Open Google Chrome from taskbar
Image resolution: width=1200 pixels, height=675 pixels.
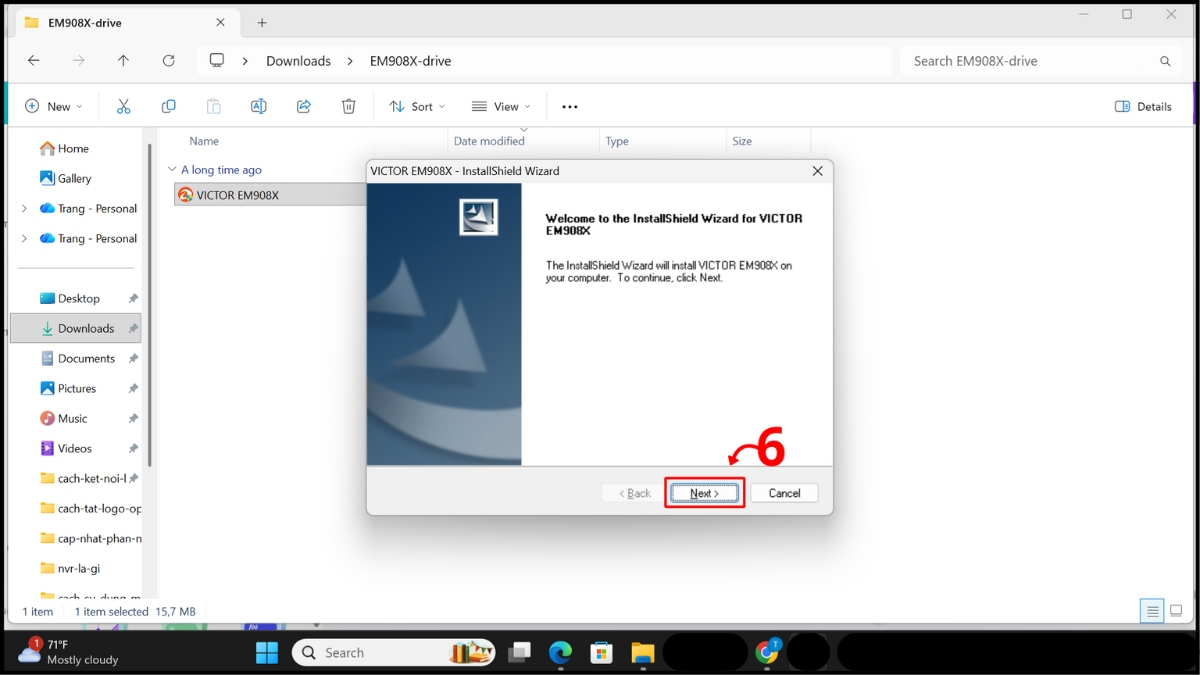click(767, 652)
